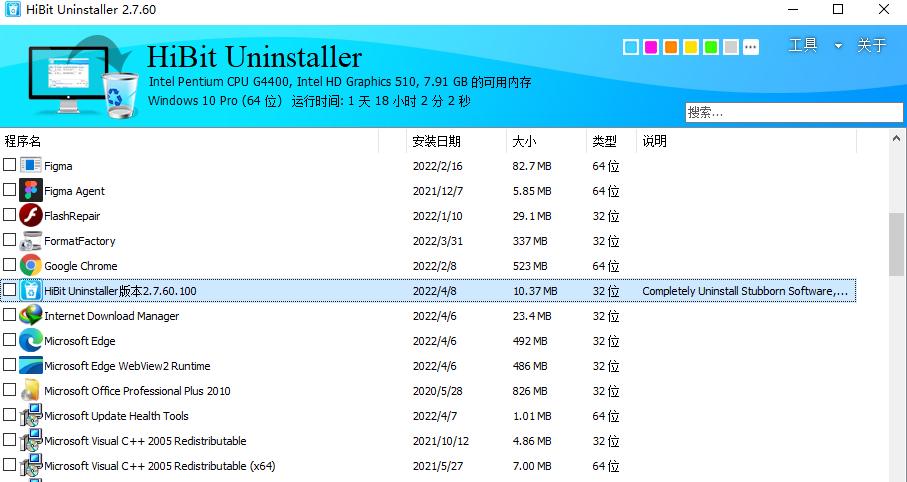Screen dimensions: 907x482
Task: Sort by 说明 column header
Action: 746,141
